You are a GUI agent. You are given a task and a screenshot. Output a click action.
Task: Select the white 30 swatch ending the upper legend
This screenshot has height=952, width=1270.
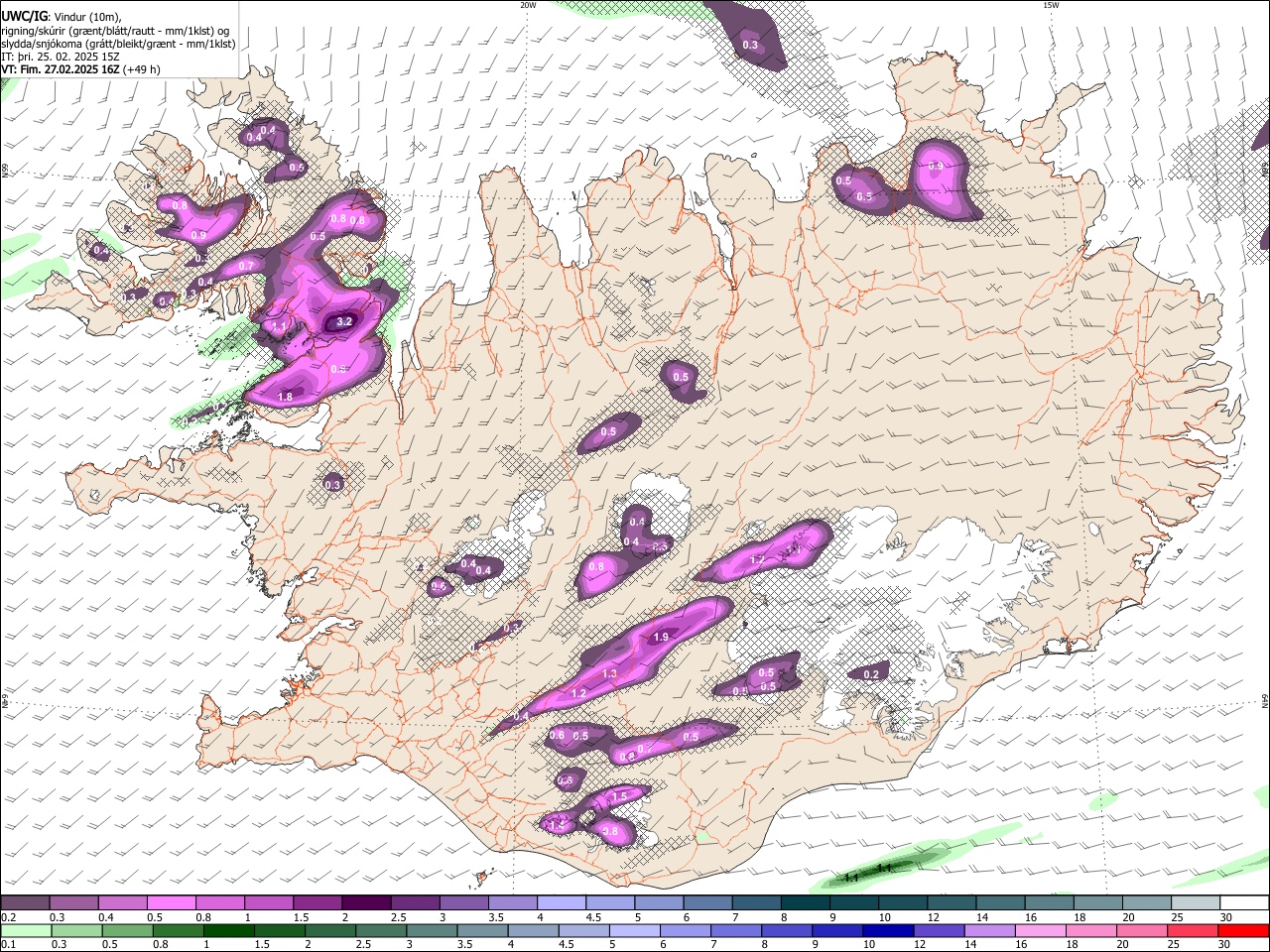[x=1244, y=903]
